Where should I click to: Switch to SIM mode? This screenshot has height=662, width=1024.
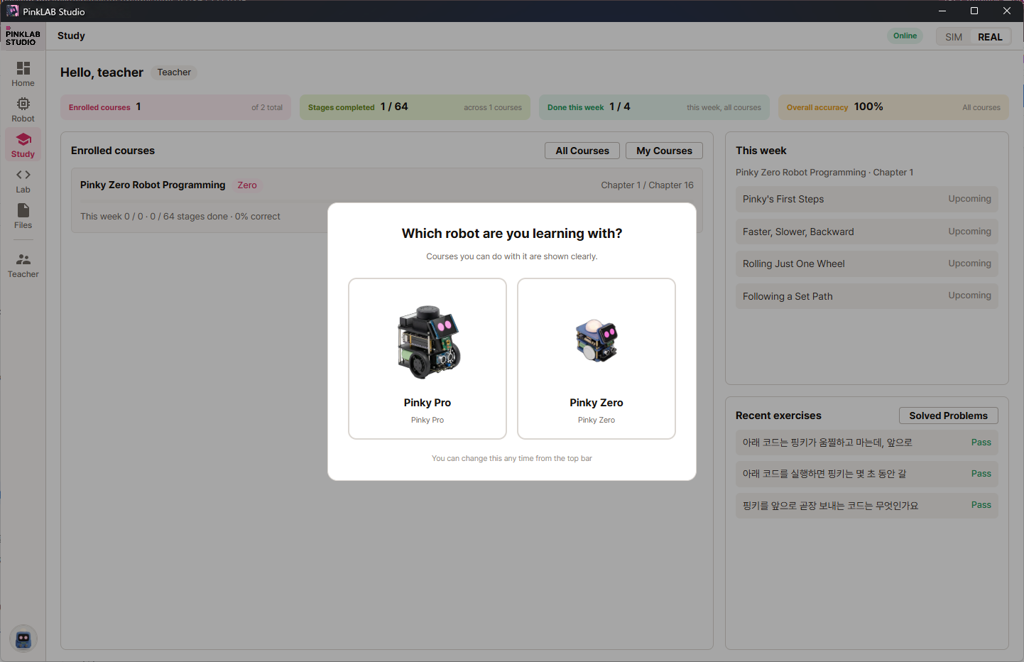[953, 37]
